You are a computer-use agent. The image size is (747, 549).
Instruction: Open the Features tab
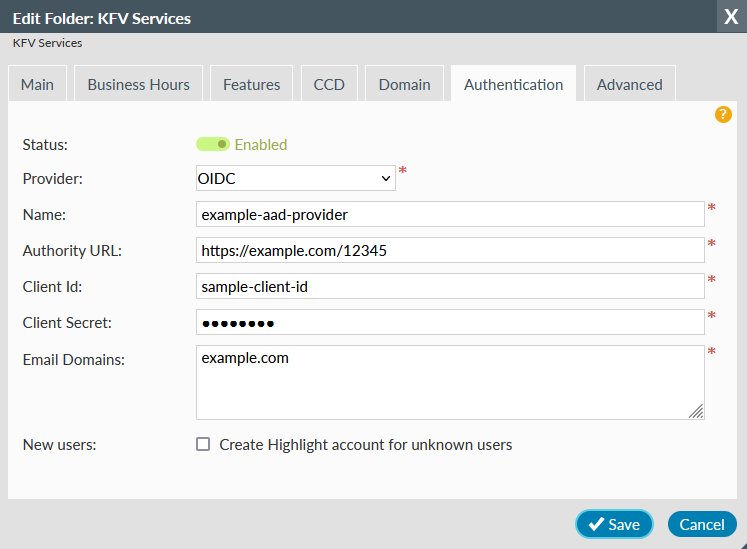[252, 84]
